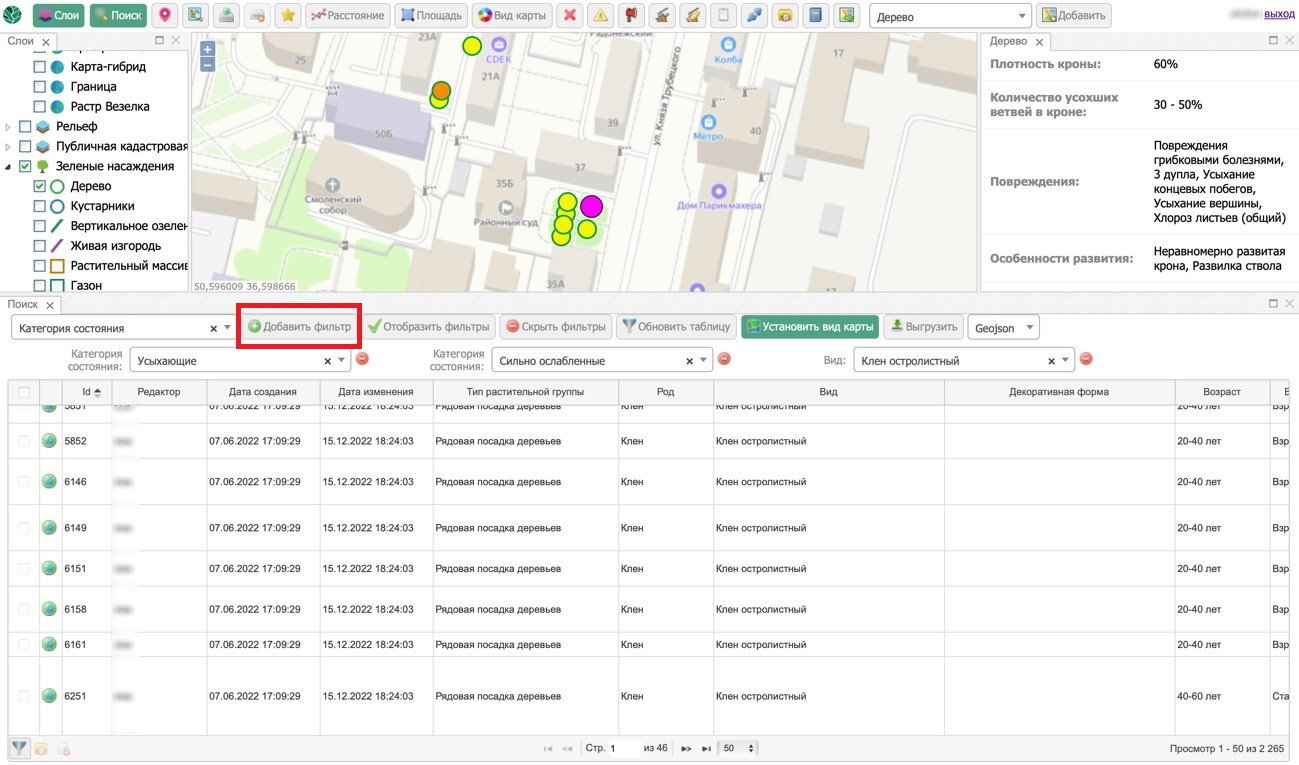This screenshot has width=1299, height=765.
Task: Remove the Усыхающие filter with red minus
Action: tap(362, 360)
